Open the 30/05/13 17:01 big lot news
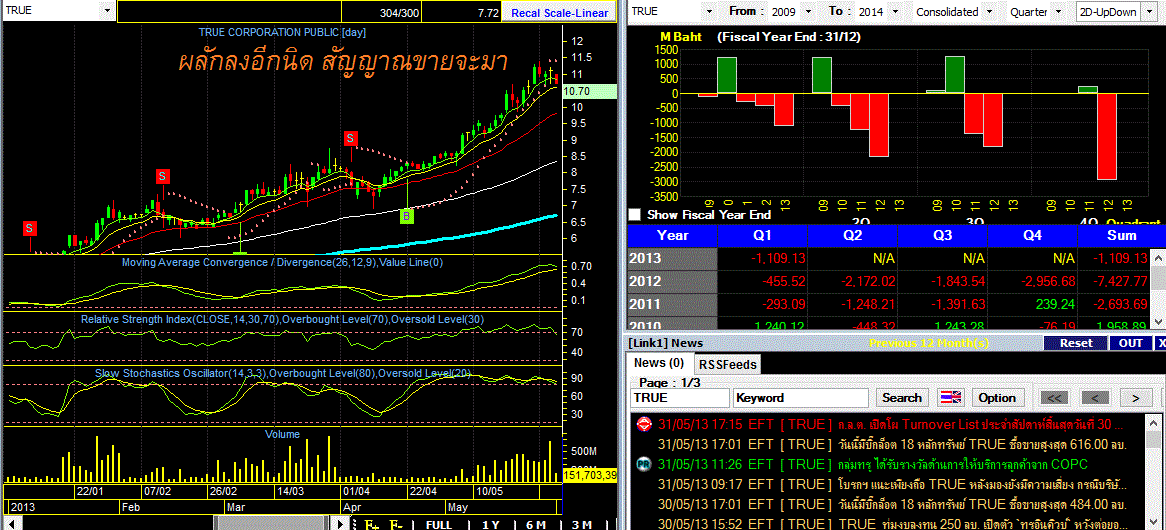1166x530 pixels. [892, 504]
